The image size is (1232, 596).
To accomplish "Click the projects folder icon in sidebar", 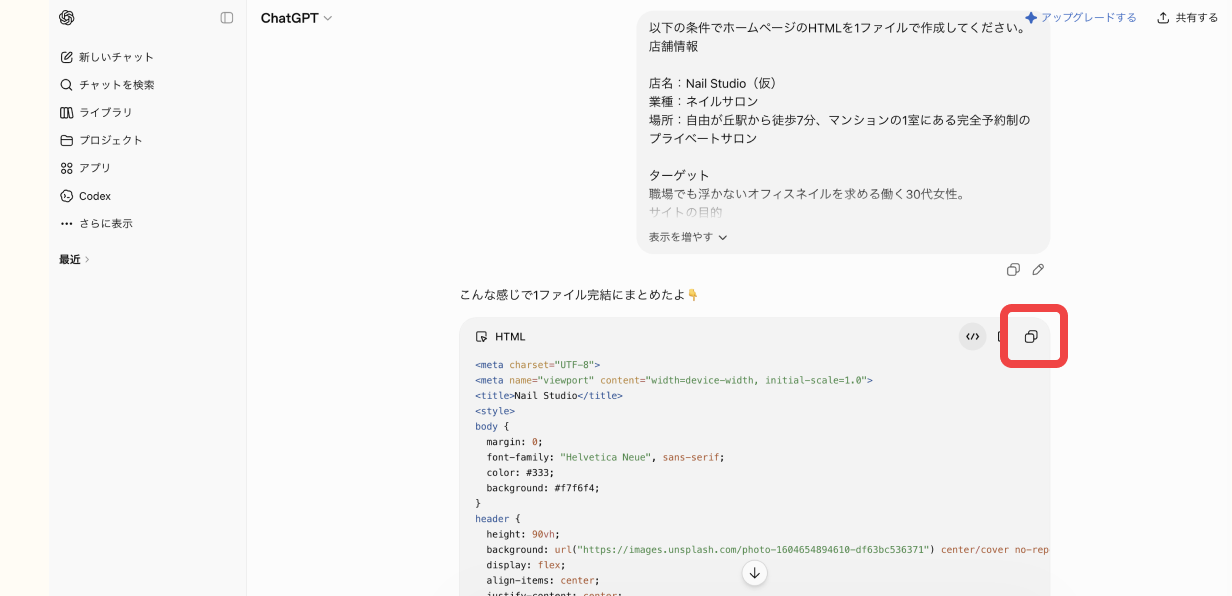I will [x=67, y=140].
